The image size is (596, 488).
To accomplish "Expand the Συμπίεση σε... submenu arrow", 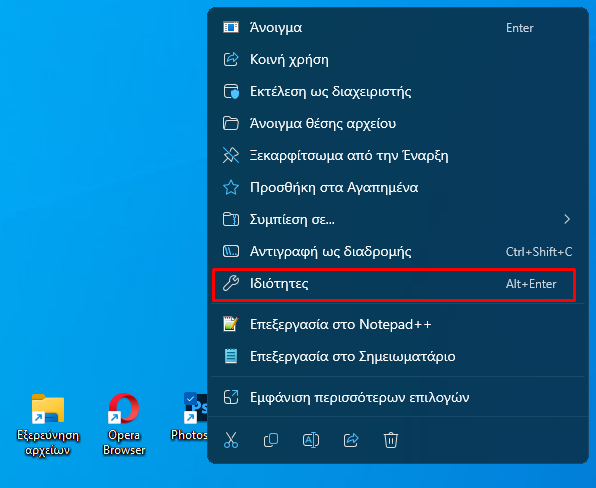I will pyautogui.click(x=567, y=219).
